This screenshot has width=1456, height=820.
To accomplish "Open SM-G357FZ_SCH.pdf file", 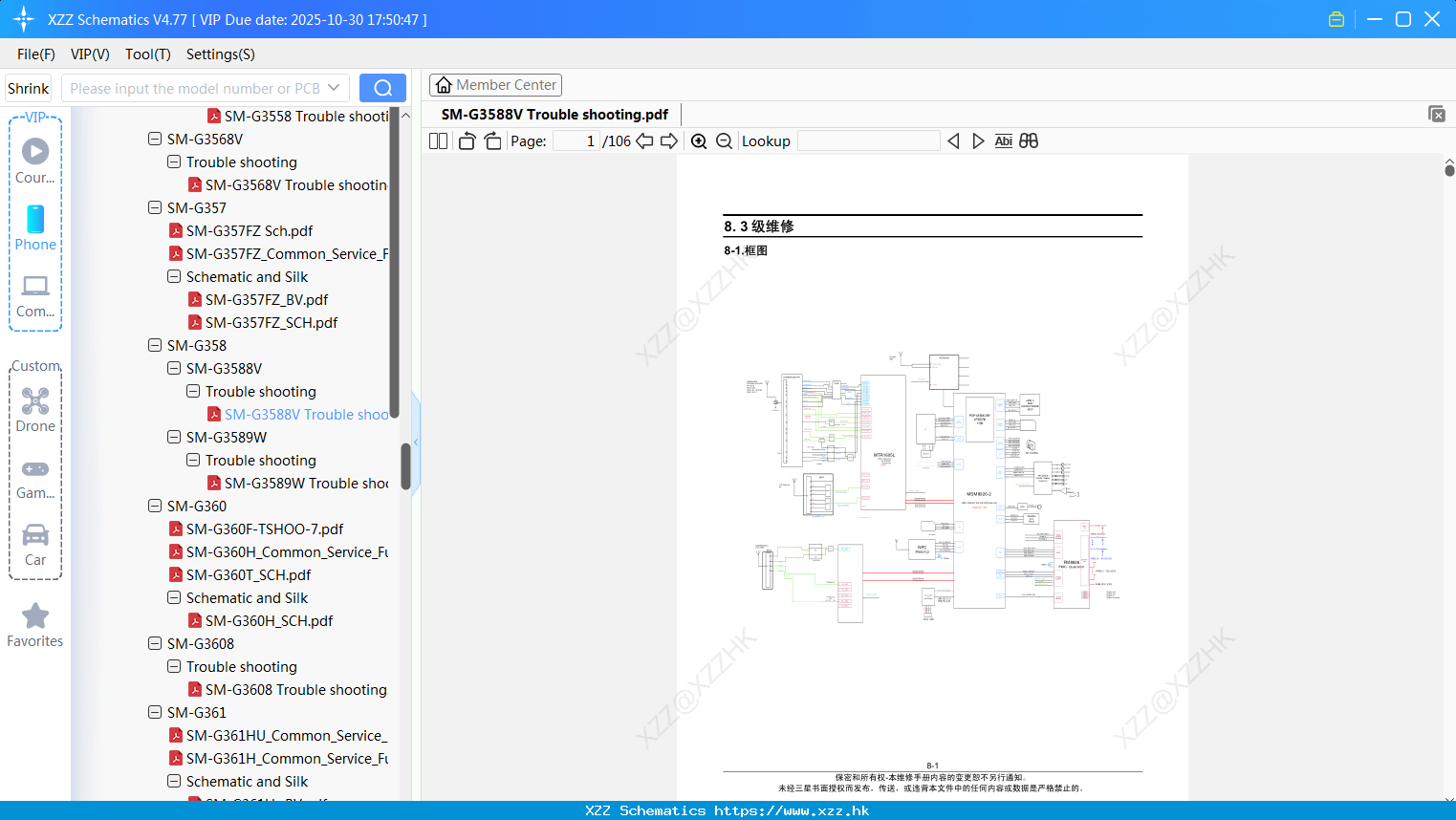I will coord(263,322).
